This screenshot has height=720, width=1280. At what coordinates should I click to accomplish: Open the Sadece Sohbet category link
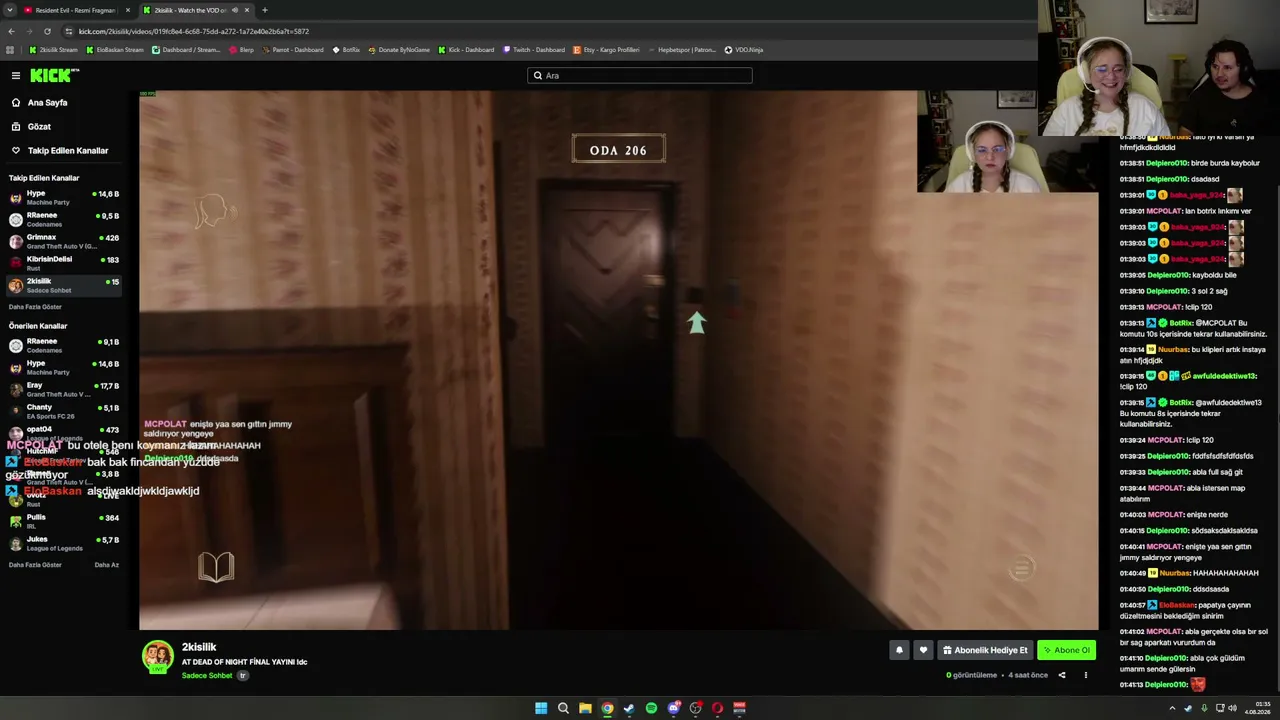[207, 676]
